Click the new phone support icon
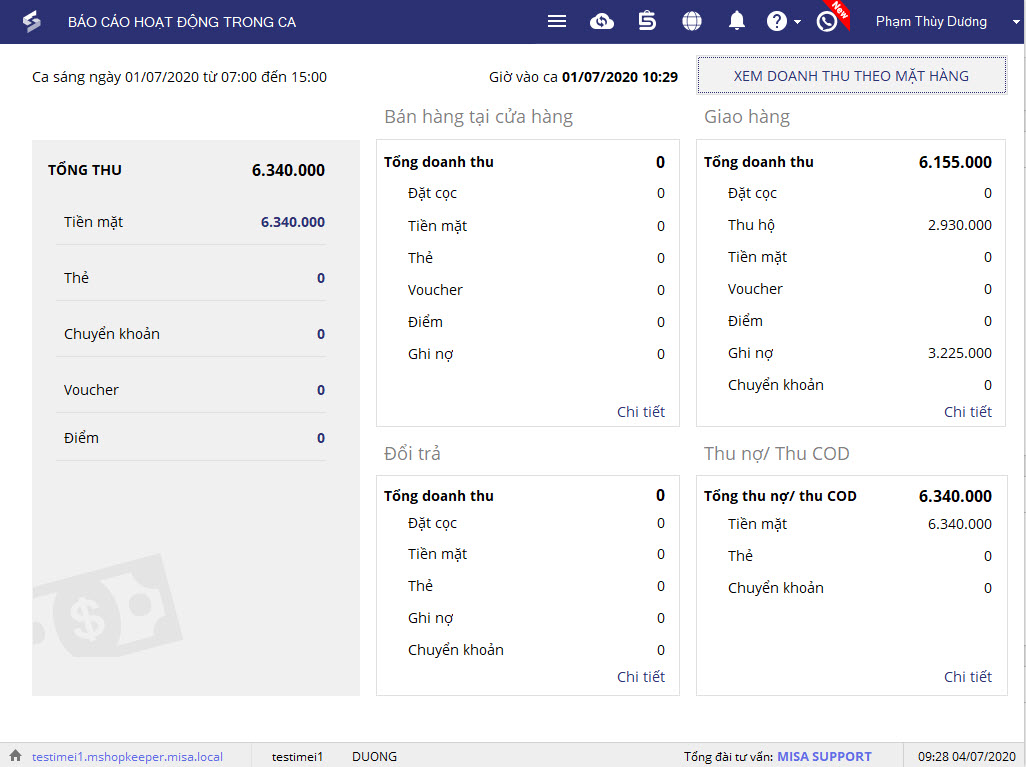1026x767 pixels. [x=827, y=22]
